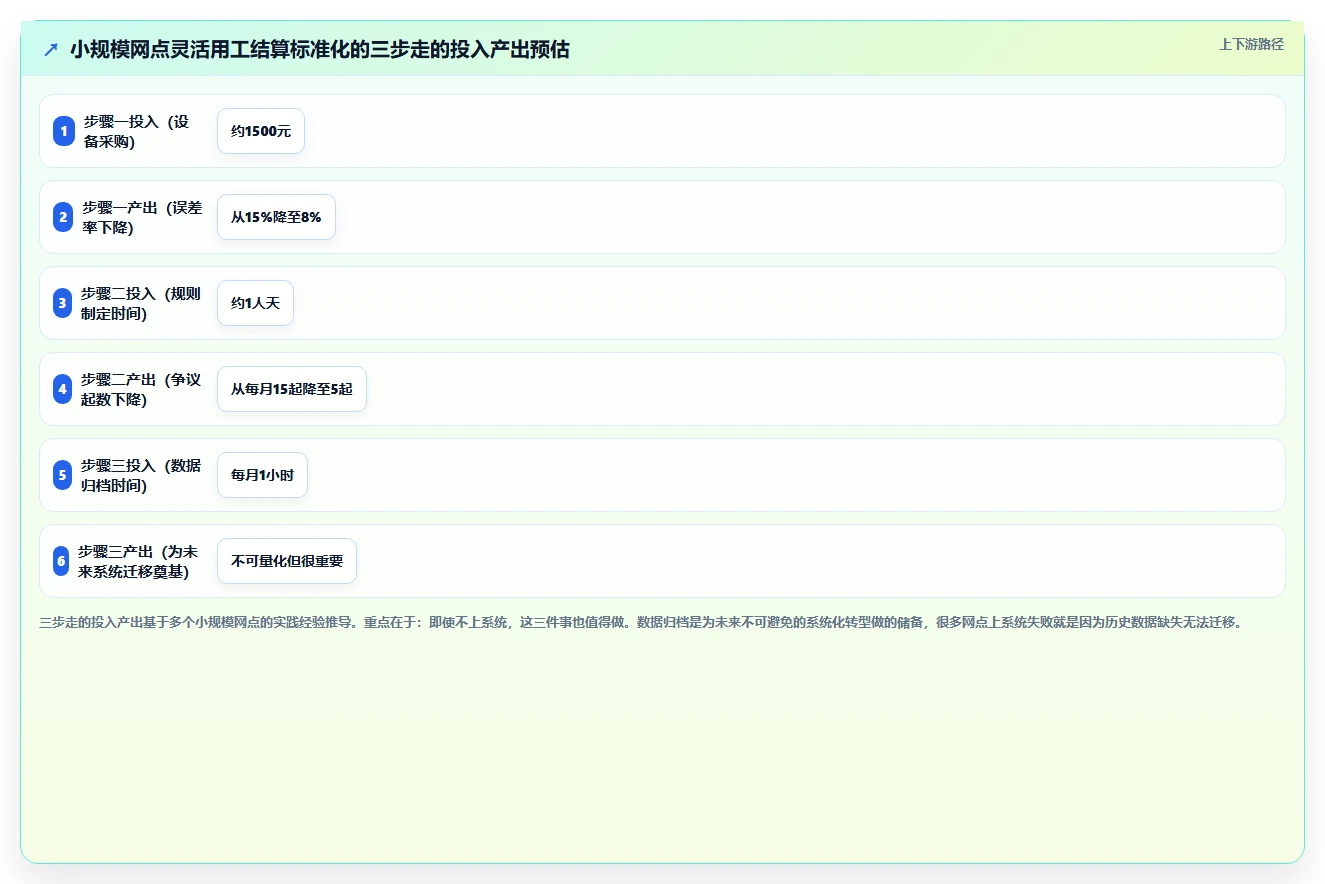Select the label 步骤三投入（数据归档时间）
The width and height of the screenshot is (1325, 884).
coord(142,475)
